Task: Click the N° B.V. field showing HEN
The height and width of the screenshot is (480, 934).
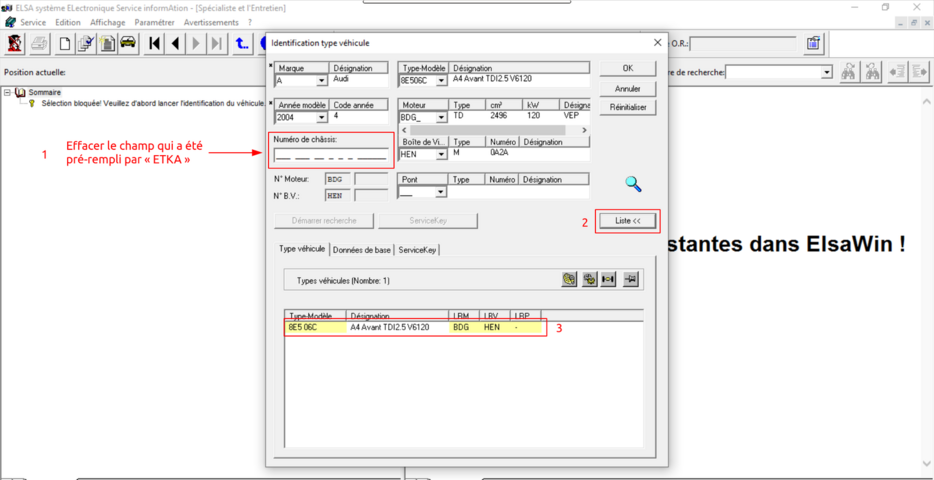Action: (337, 195)
